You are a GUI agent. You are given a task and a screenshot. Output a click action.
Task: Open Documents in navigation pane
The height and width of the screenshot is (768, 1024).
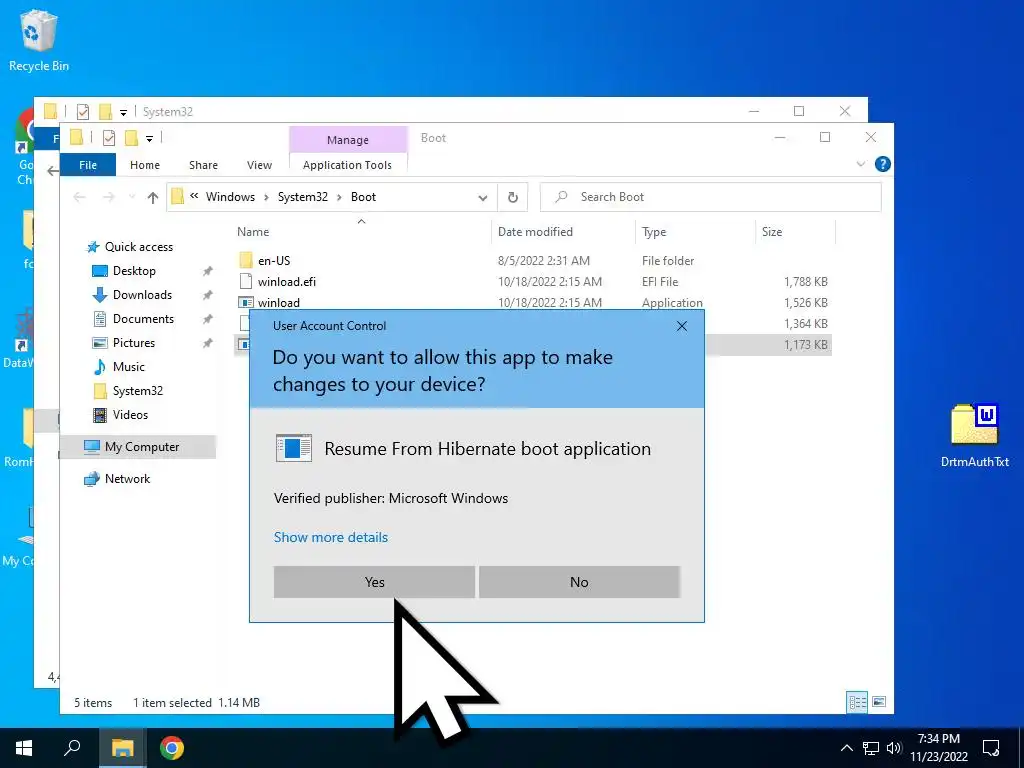pyautogui.click(x=143, y=319)
